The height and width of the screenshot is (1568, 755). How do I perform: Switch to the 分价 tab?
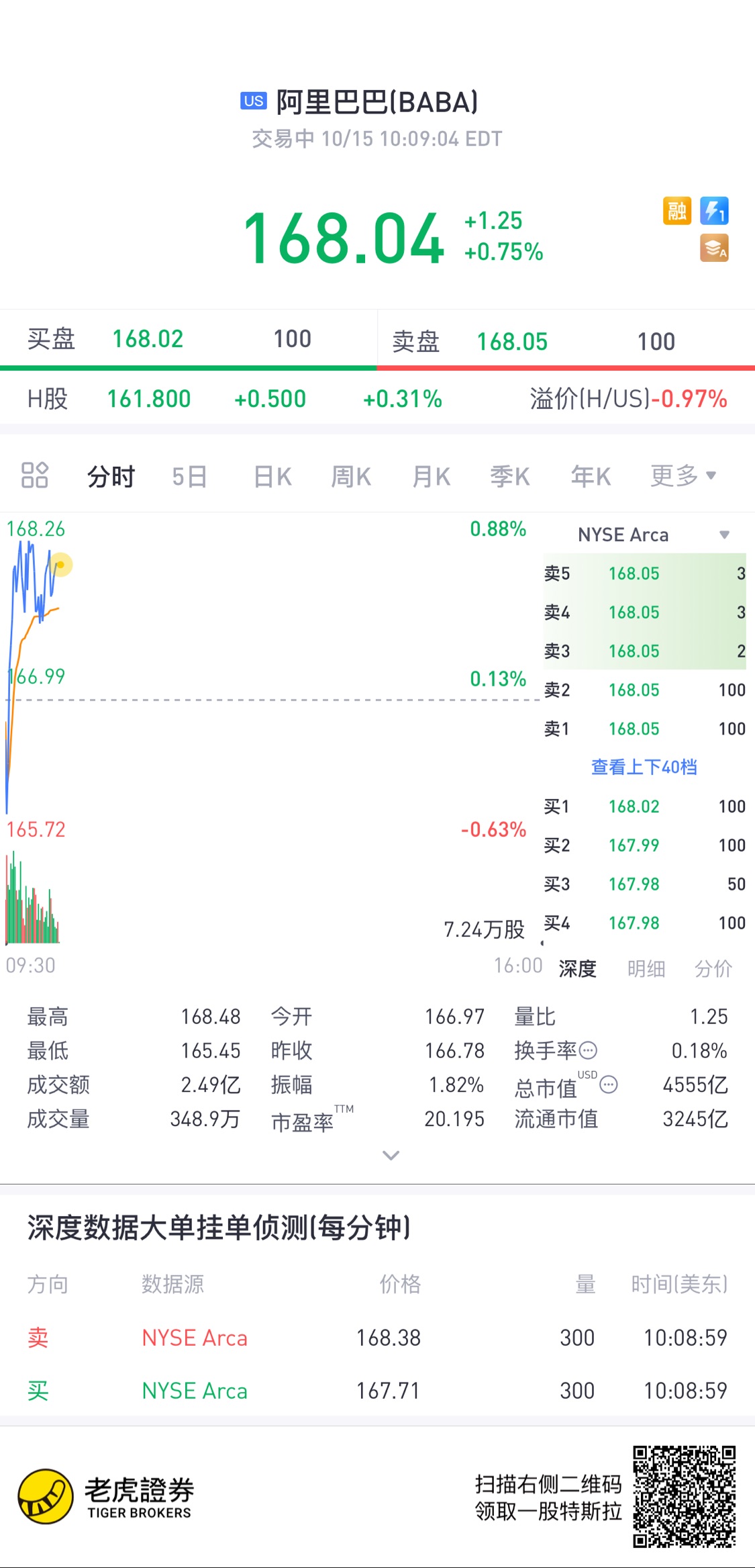[713, 968]
